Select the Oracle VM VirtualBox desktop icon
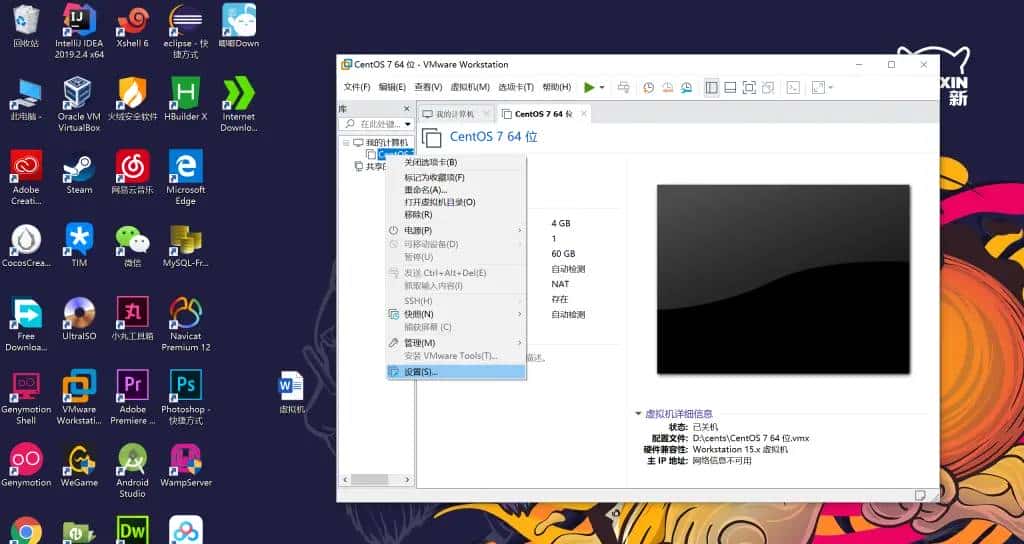 (x=79, y=104)
